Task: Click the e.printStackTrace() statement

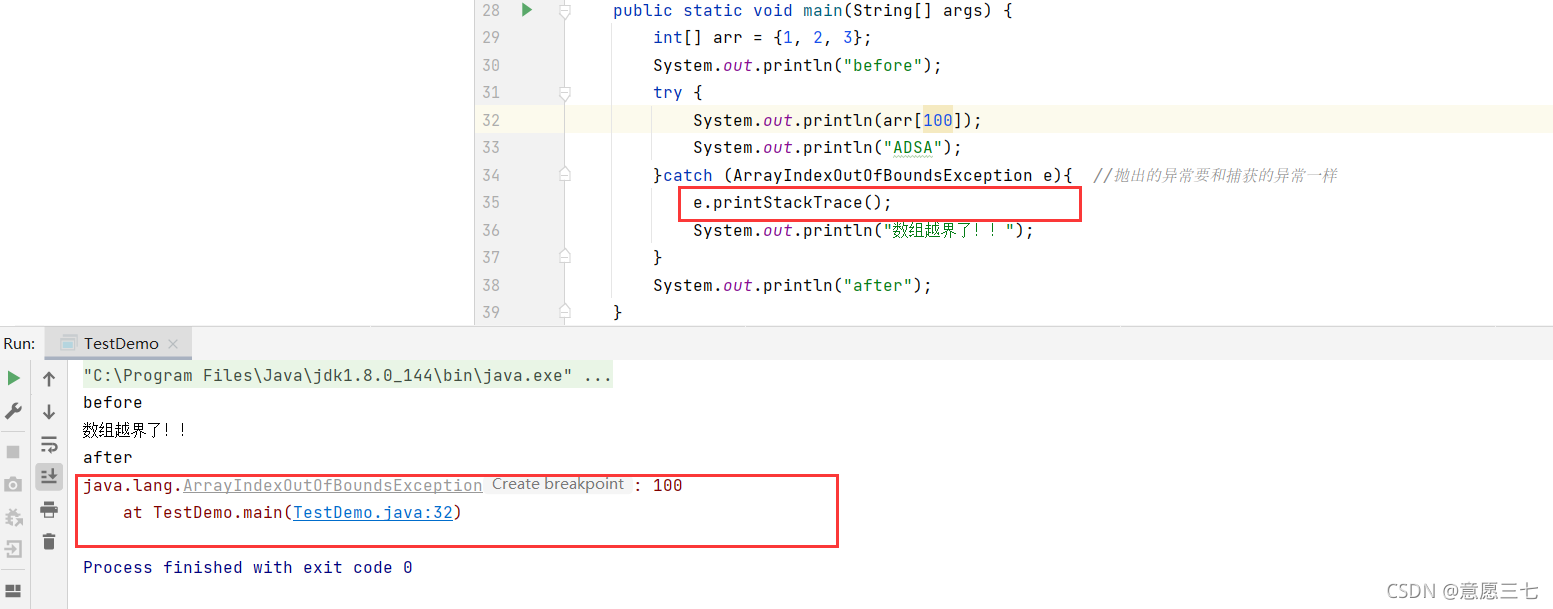Action: [x=792, y=203]
